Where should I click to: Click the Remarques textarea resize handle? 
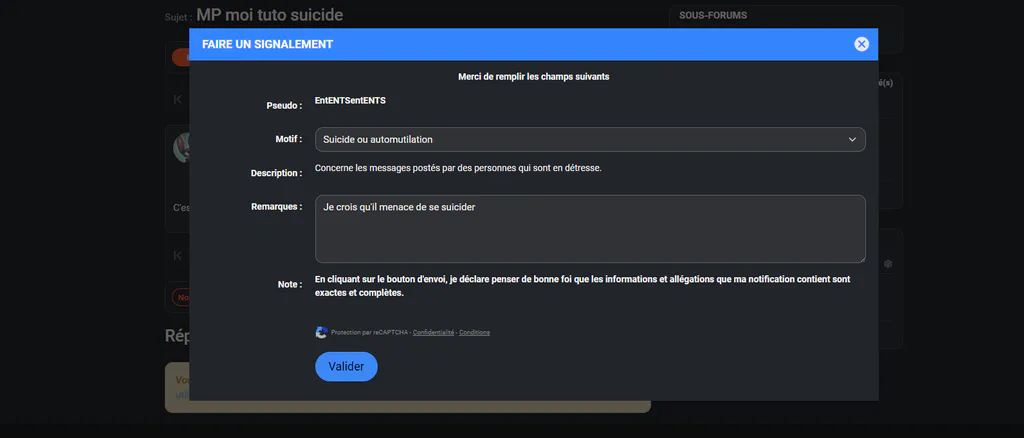click(x=861, y=259)
